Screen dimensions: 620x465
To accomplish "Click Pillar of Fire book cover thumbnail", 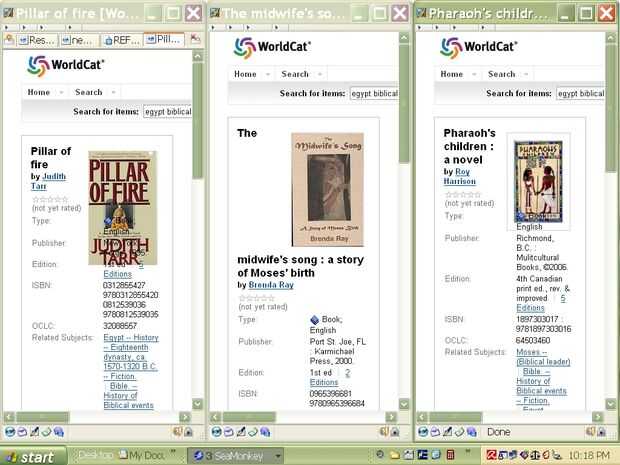I will click(123, 208).
